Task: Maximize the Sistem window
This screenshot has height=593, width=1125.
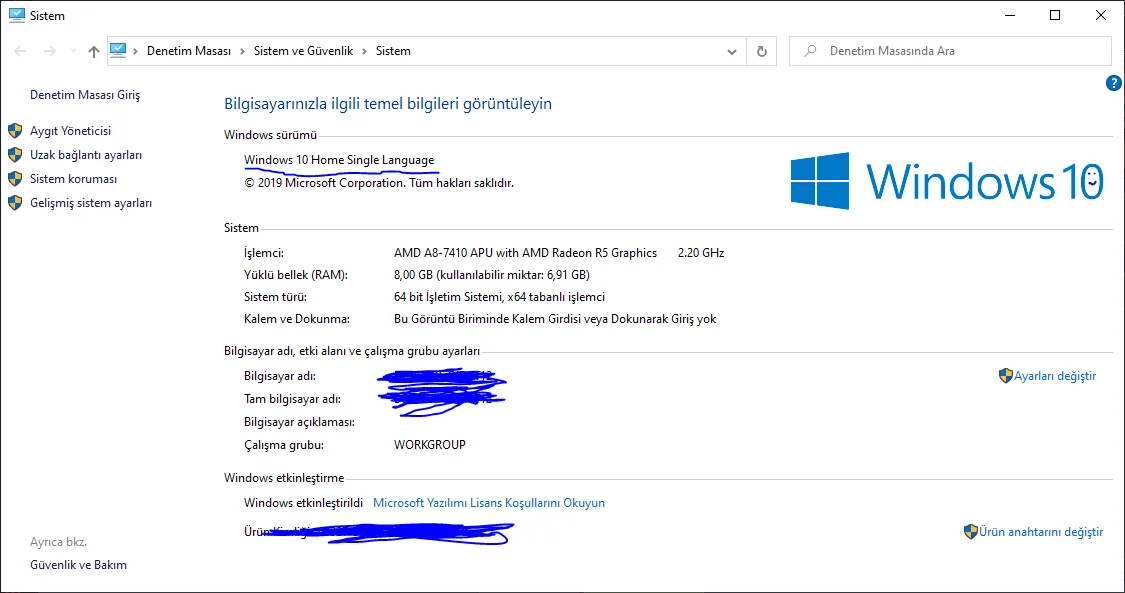Action: click(1055, 15)
